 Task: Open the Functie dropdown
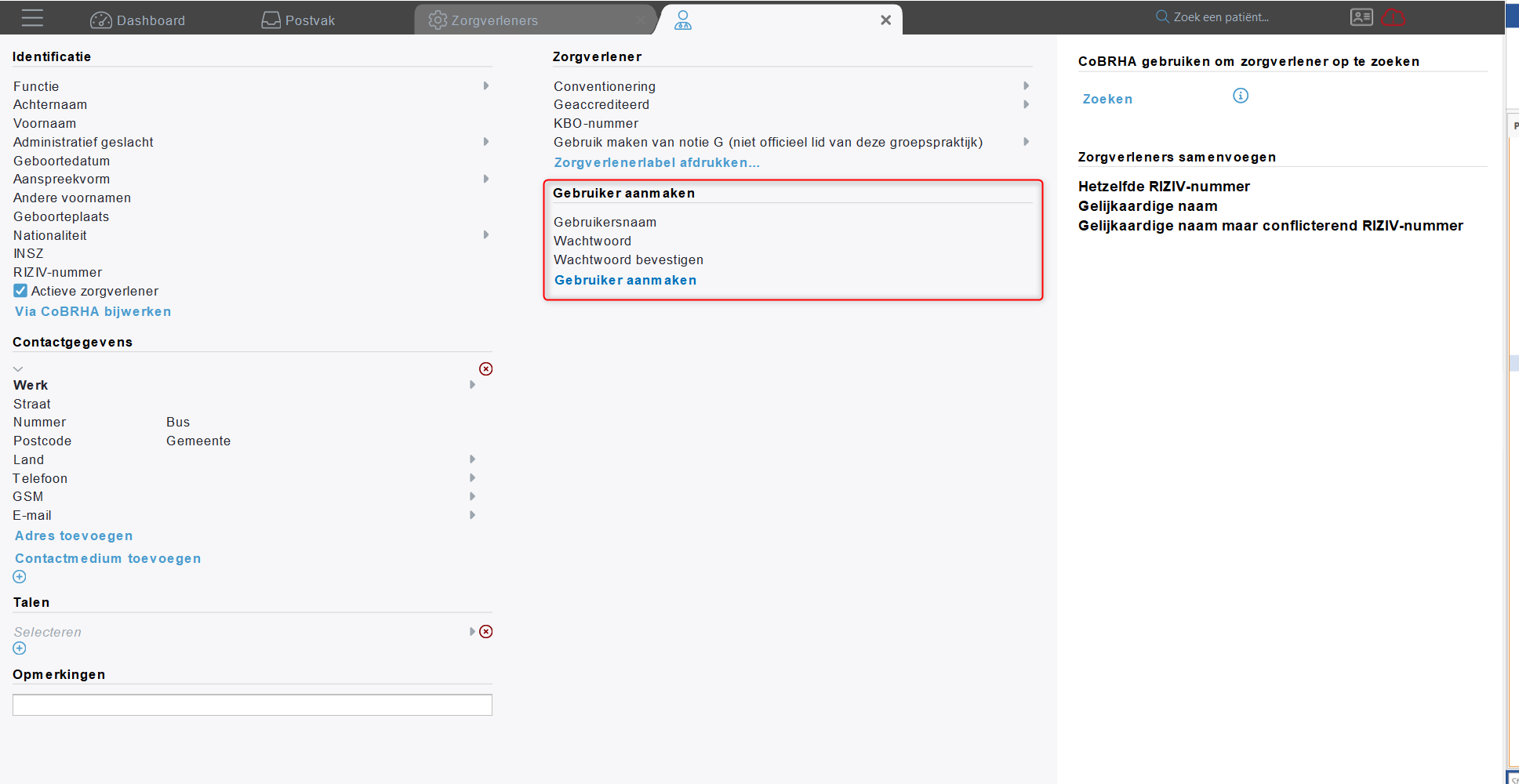(486, 86)
